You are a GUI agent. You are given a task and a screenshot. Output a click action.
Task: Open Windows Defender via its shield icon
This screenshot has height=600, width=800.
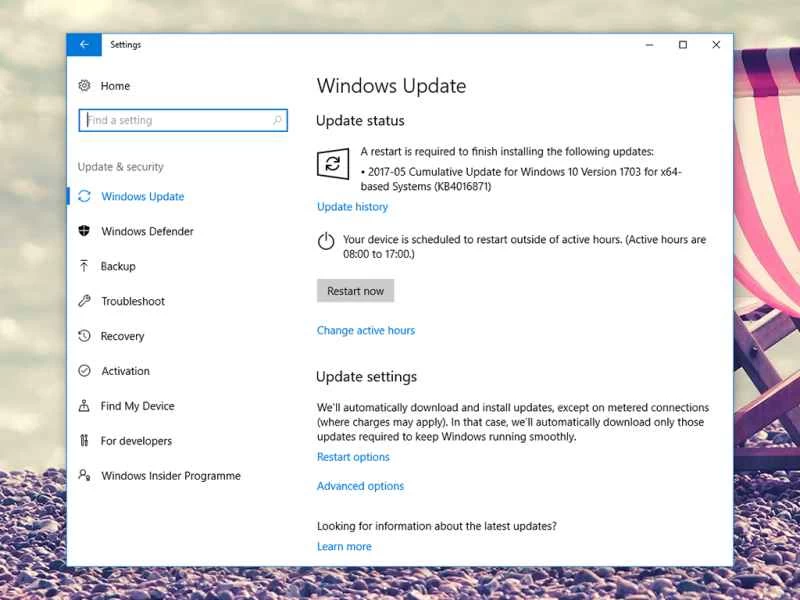pyautogui.click(x=86, y=231)
